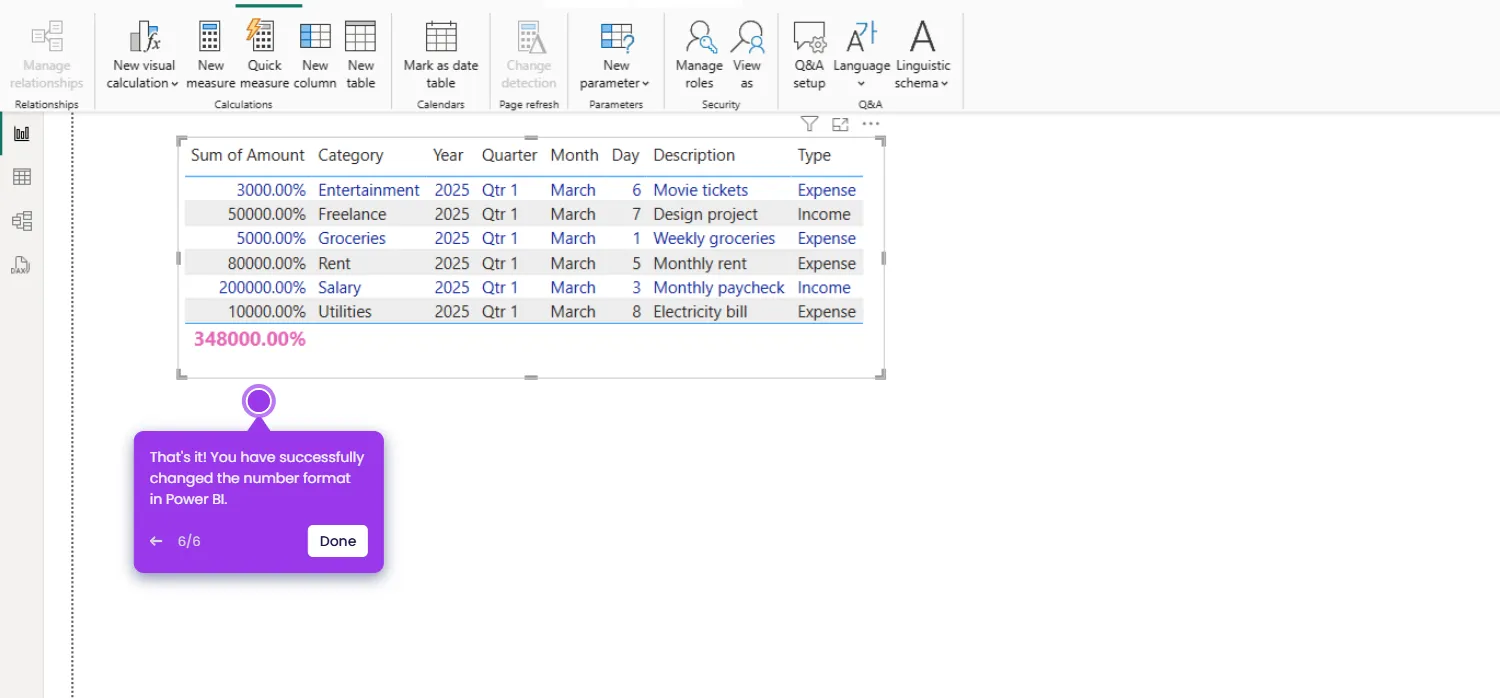Image resolution: width=1500 pixels, height=698 pixels.
Task: Select the Monthly paycheck description
Action: 719,287
